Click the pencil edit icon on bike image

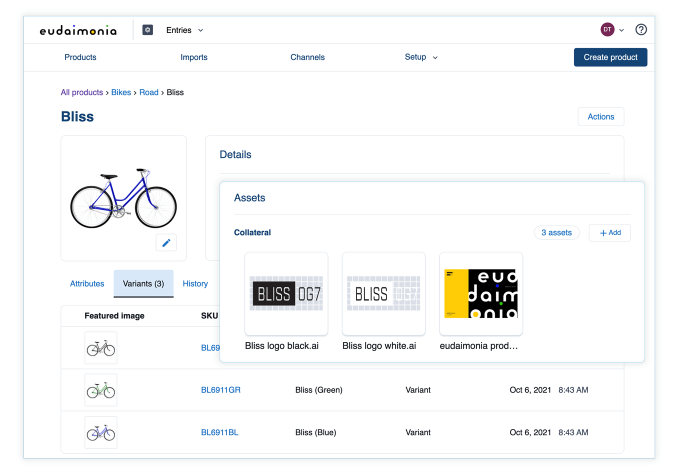(166, 243)
